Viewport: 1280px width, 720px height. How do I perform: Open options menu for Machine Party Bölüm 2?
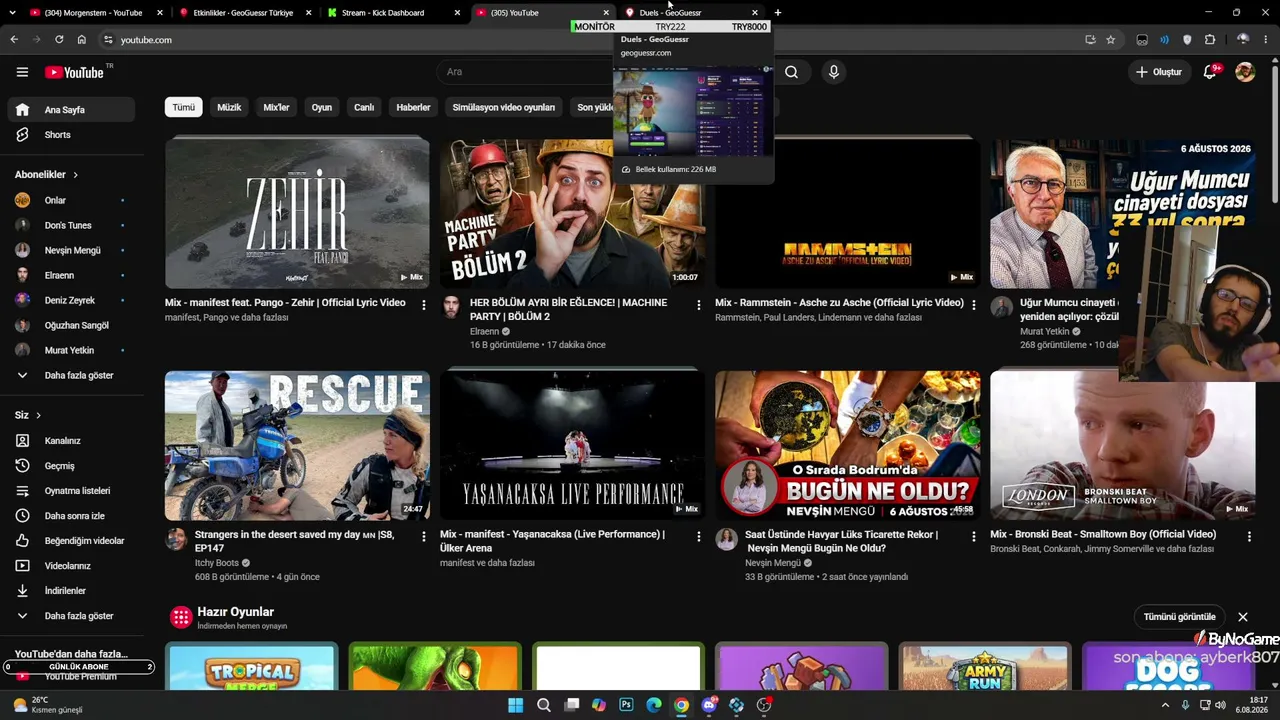(699, 304)
